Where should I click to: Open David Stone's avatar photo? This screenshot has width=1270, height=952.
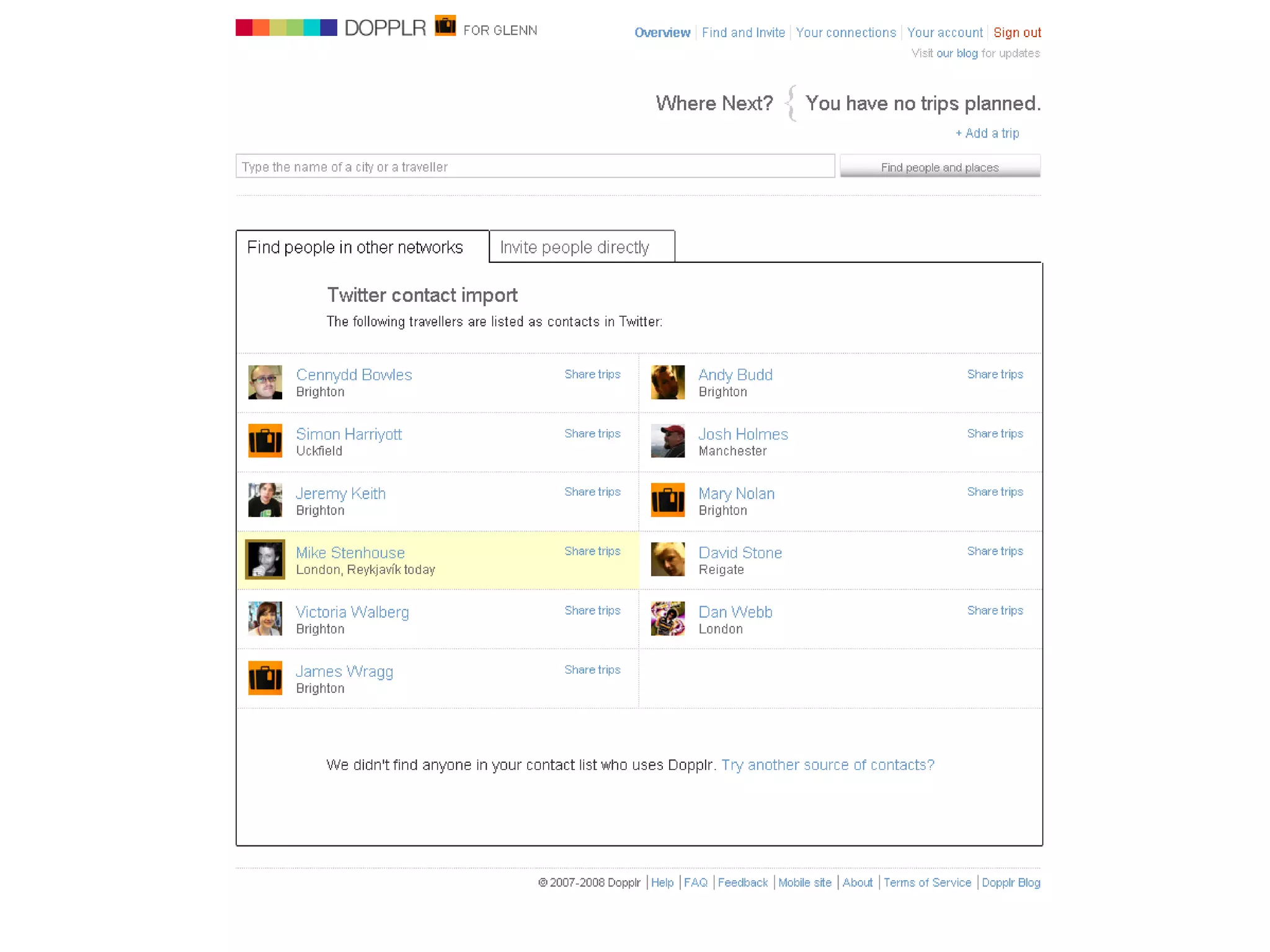click(667, 559)
